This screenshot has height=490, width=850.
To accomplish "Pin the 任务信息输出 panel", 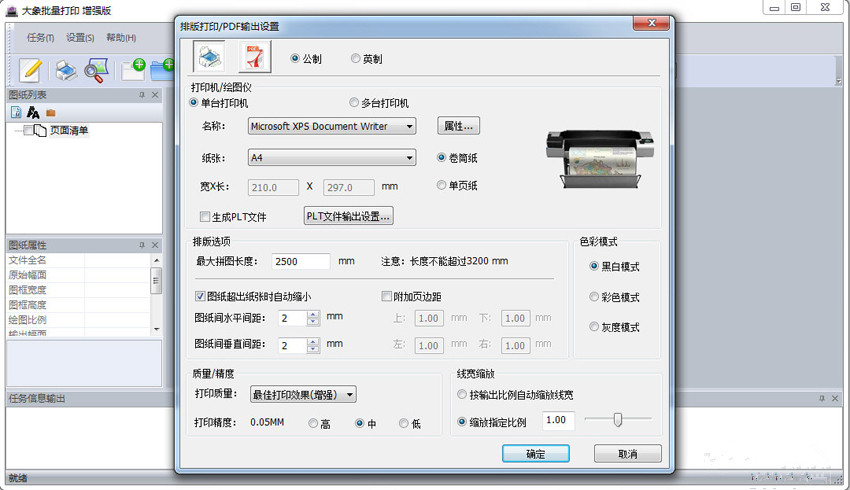I will pyautogui.click(x=822, y=398).
